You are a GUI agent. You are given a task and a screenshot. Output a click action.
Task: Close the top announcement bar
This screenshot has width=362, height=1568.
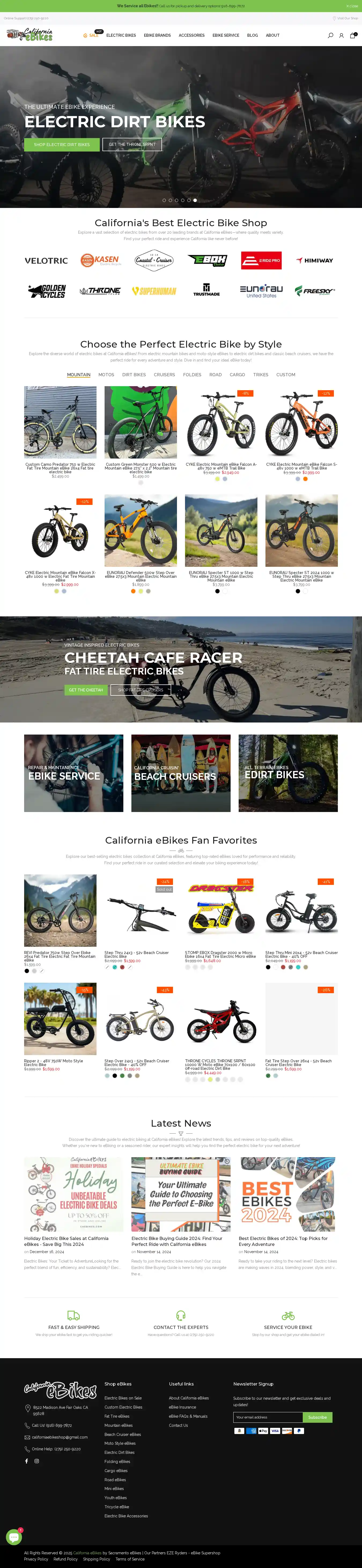coord(352,6)
